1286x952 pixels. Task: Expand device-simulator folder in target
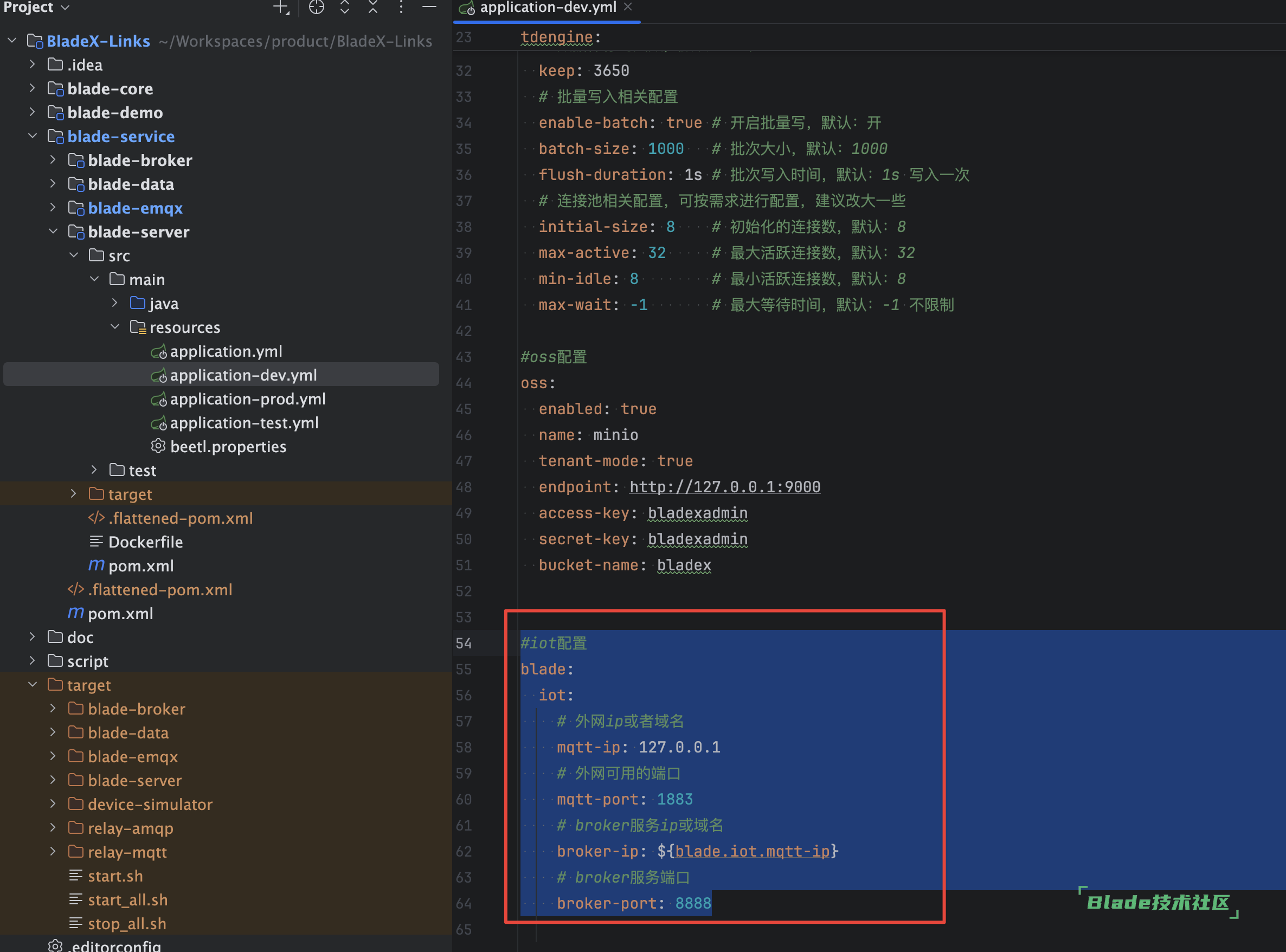[53, 803]
